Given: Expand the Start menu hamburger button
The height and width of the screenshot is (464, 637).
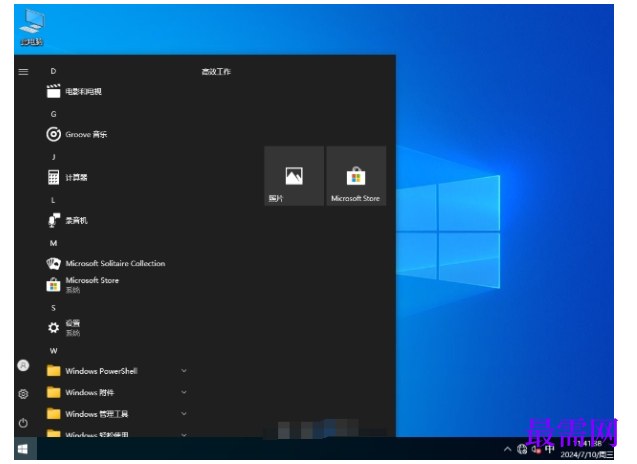Looking at the screenshot, I should coord(24,72).
